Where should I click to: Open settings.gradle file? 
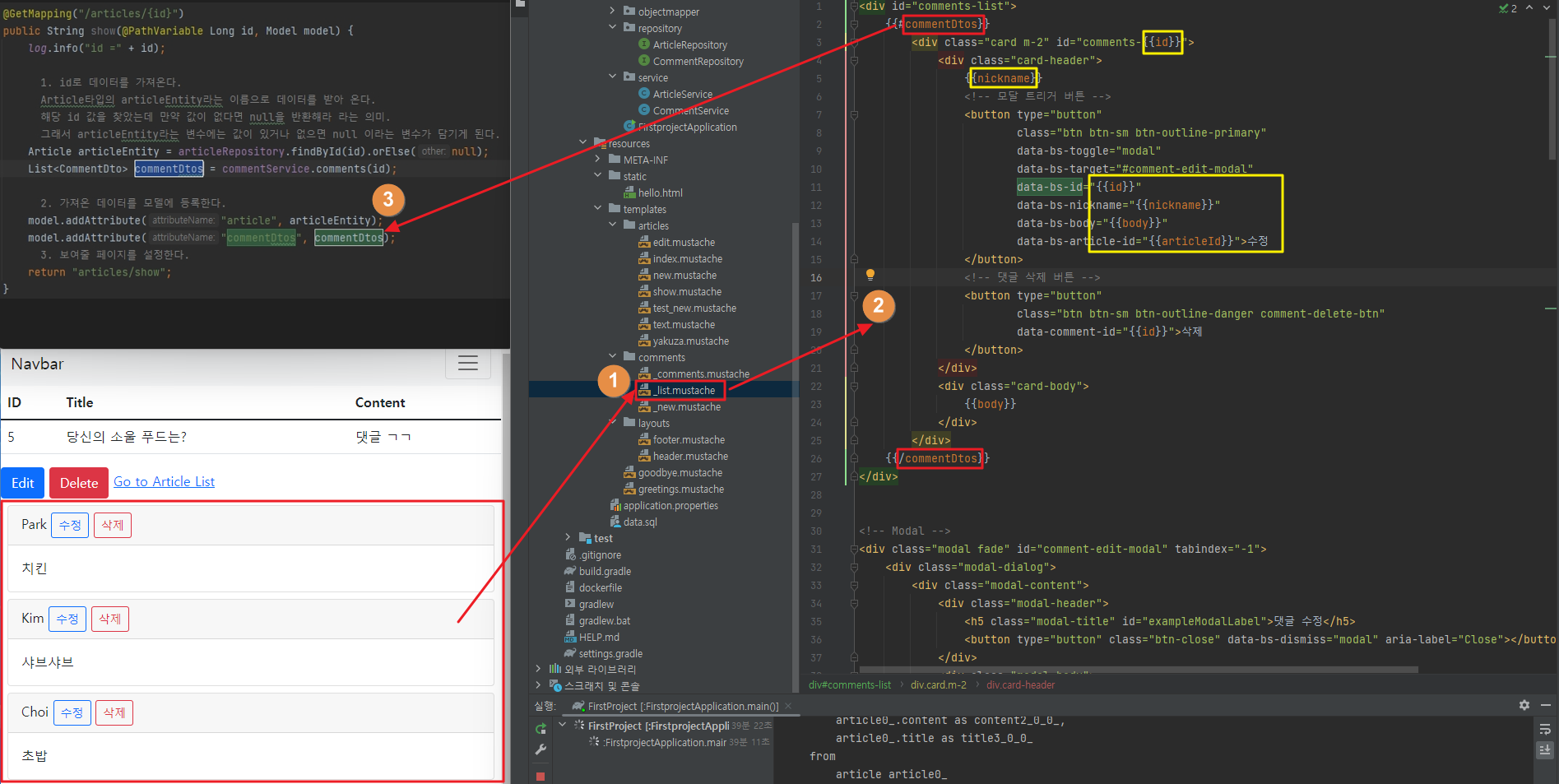603,654
